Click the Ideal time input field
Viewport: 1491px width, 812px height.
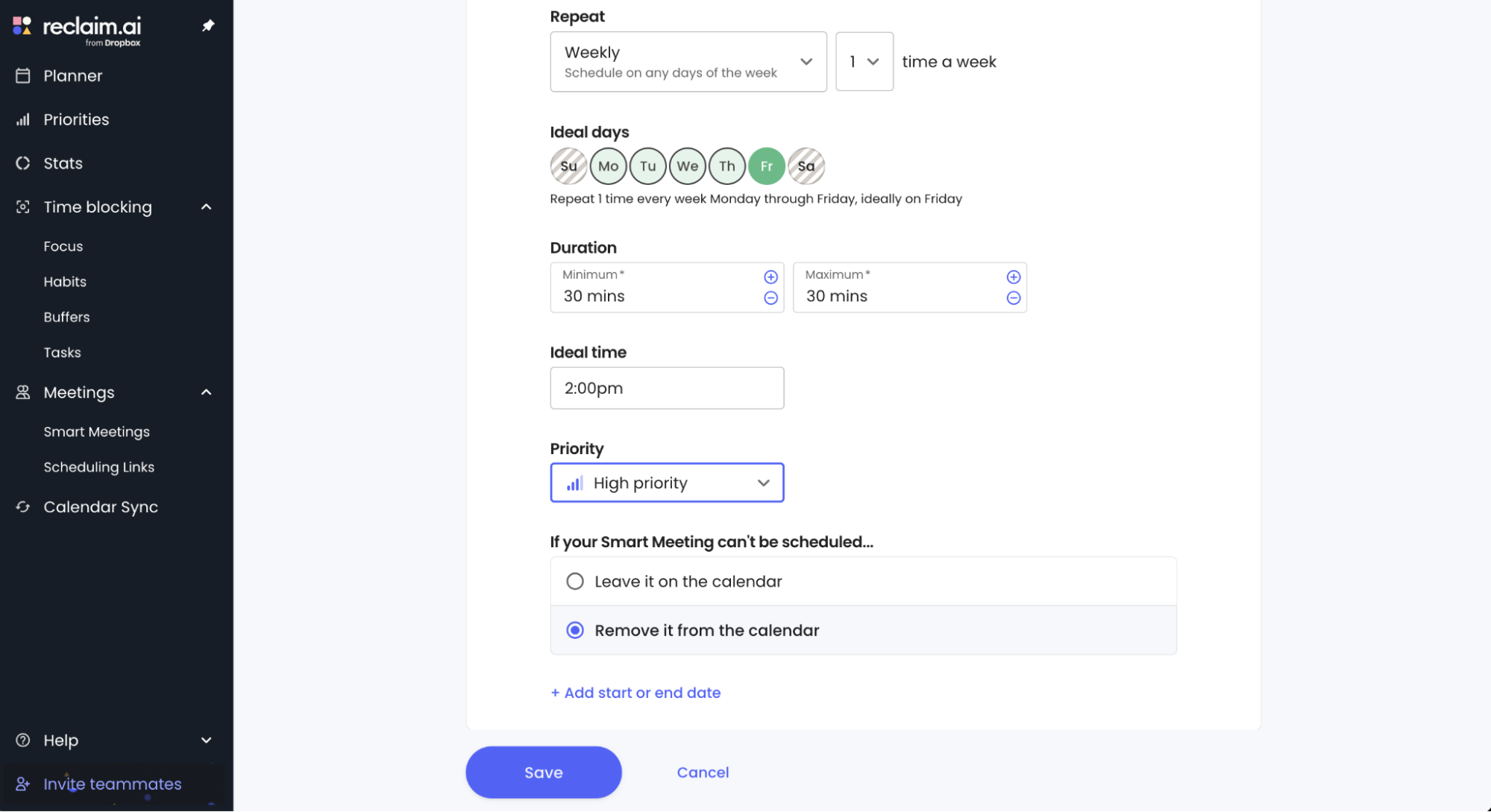tap(667, 388)
